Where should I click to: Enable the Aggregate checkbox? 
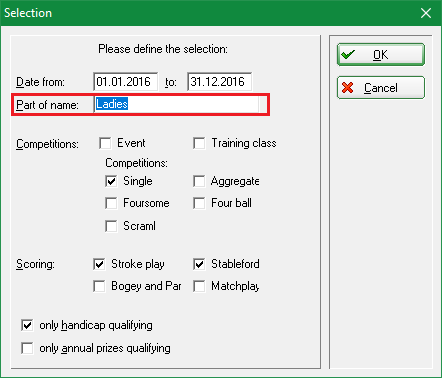click(x=199, y=181)
